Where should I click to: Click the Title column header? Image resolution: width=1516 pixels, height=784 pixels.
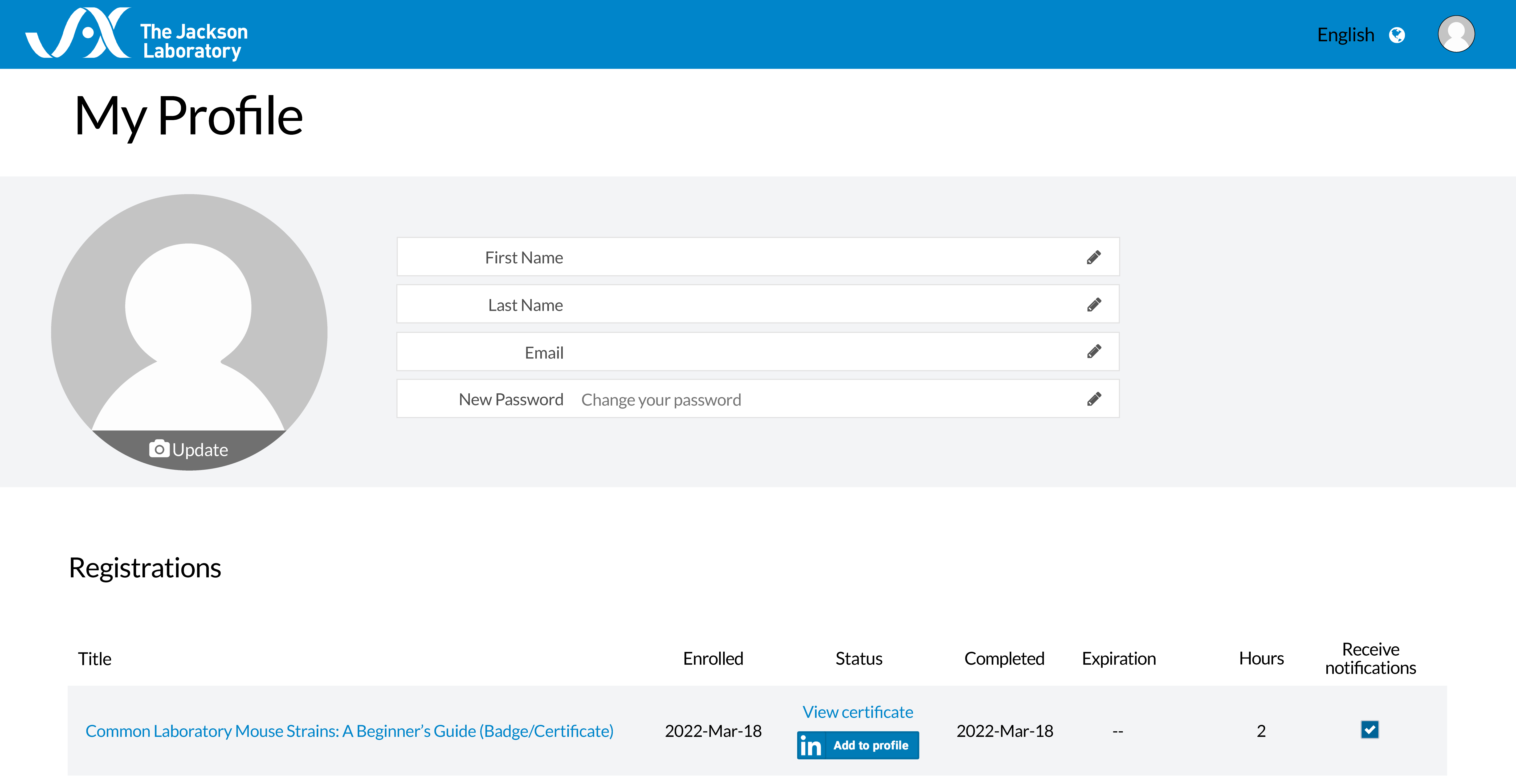[x=95, y=659]
